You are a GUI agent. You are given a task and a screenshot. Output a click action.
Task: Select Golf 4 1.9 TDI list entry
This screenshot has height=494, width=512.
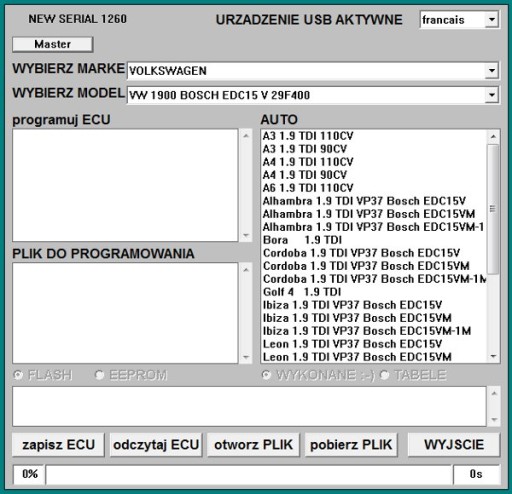(302, 292)
